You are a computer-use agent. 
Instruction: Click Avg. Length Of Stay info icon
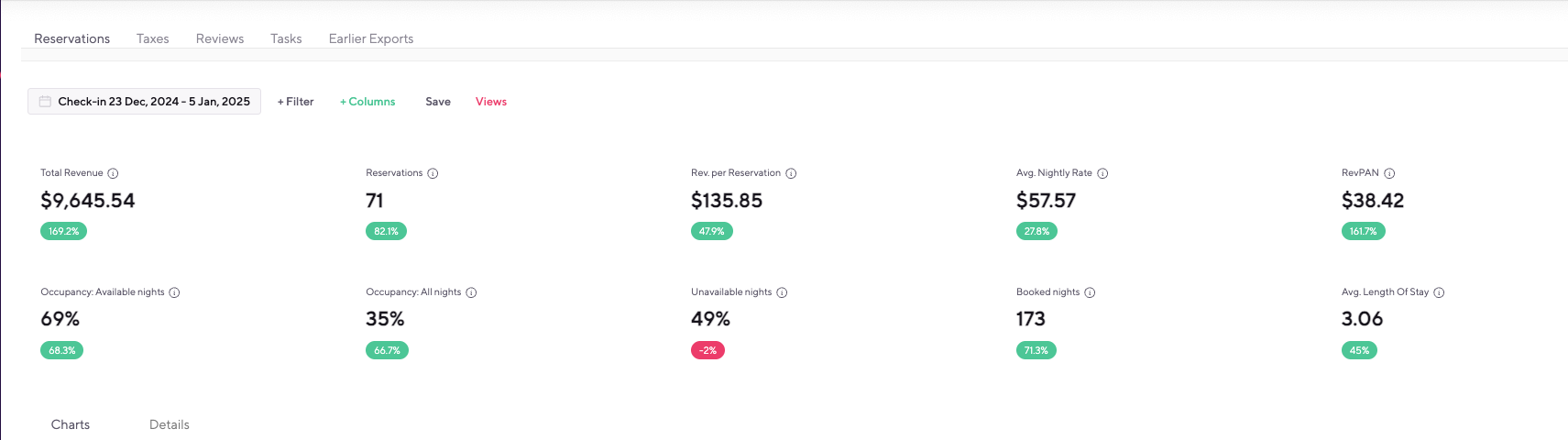[1439, 292]
